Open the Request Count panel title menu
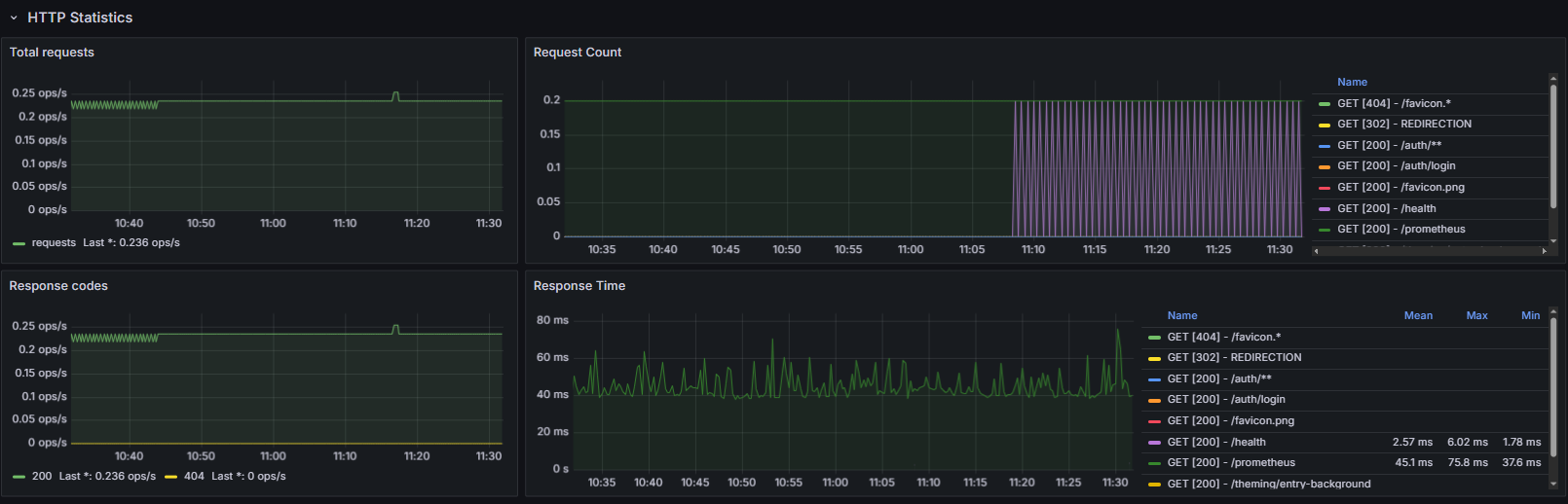Viewport: 1568px width, 504px height. tap(577, 53)
